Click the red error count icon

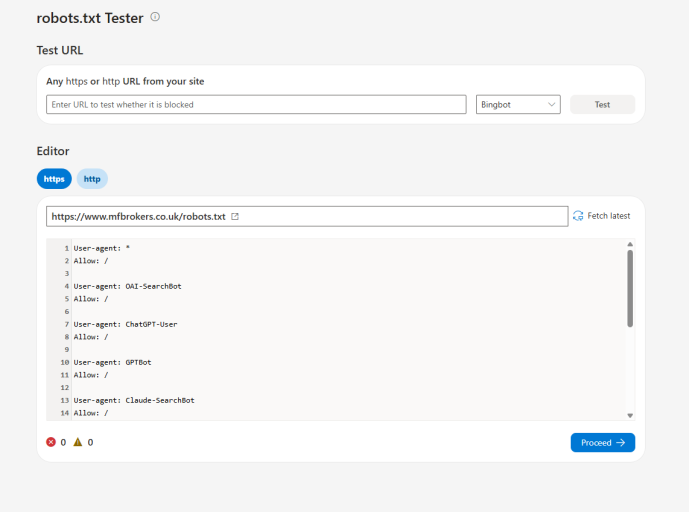click(51, 442)
